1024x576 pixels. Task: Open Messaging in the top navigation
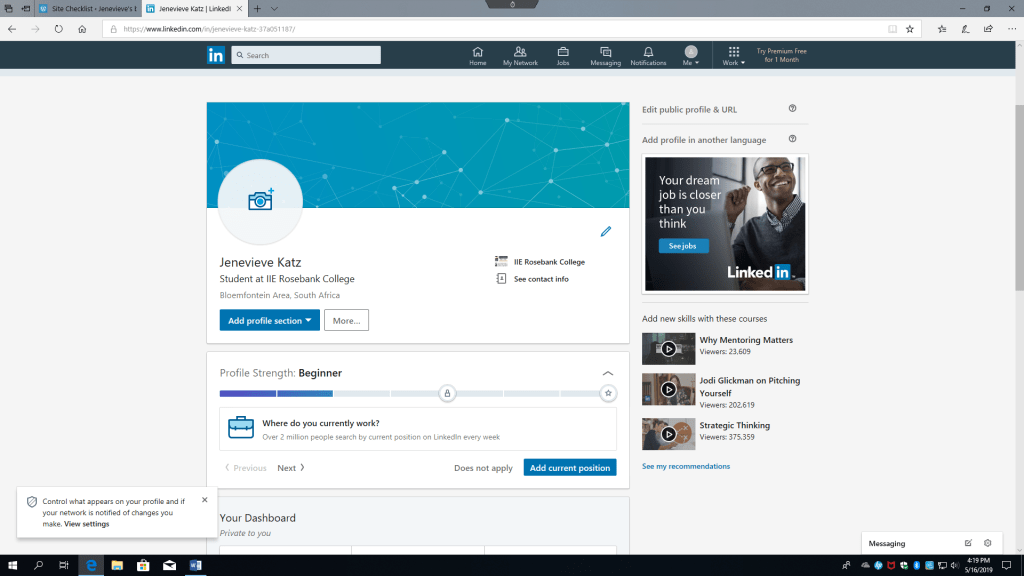605,56
